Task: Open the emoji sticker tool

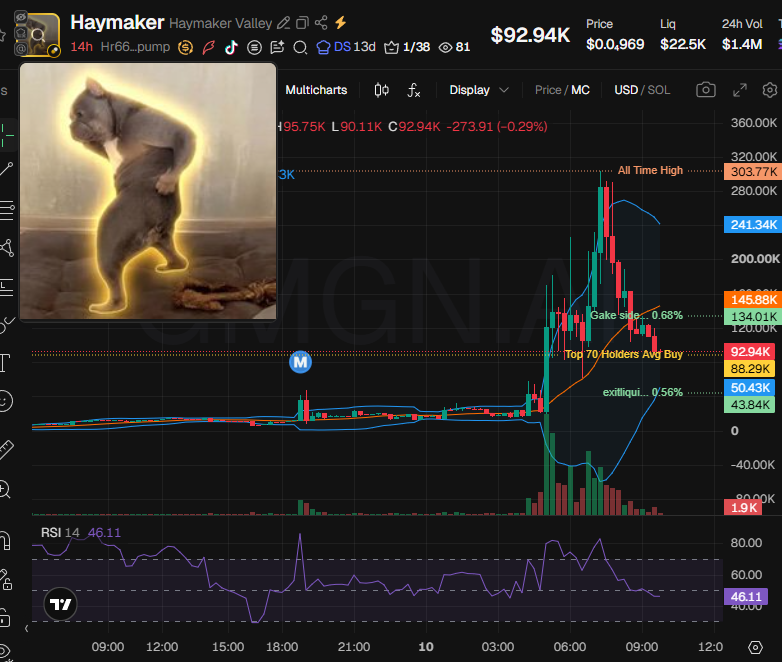Action: click(5, 401)
